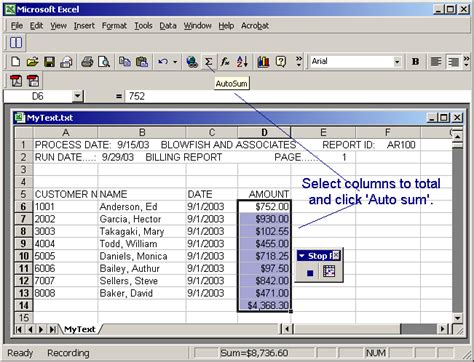Viewport: 474px width, 362px height.
Task: Toggle the Relative Reference macro button
Action: [329, 272]
